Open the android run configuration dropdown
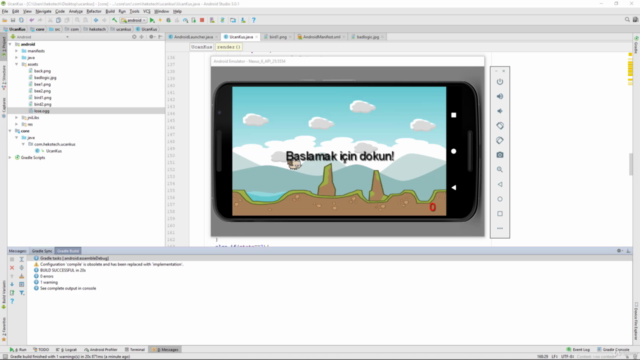The height and width of the screenshot is (360, 640). pyautogui.click(x=134, y=20)
